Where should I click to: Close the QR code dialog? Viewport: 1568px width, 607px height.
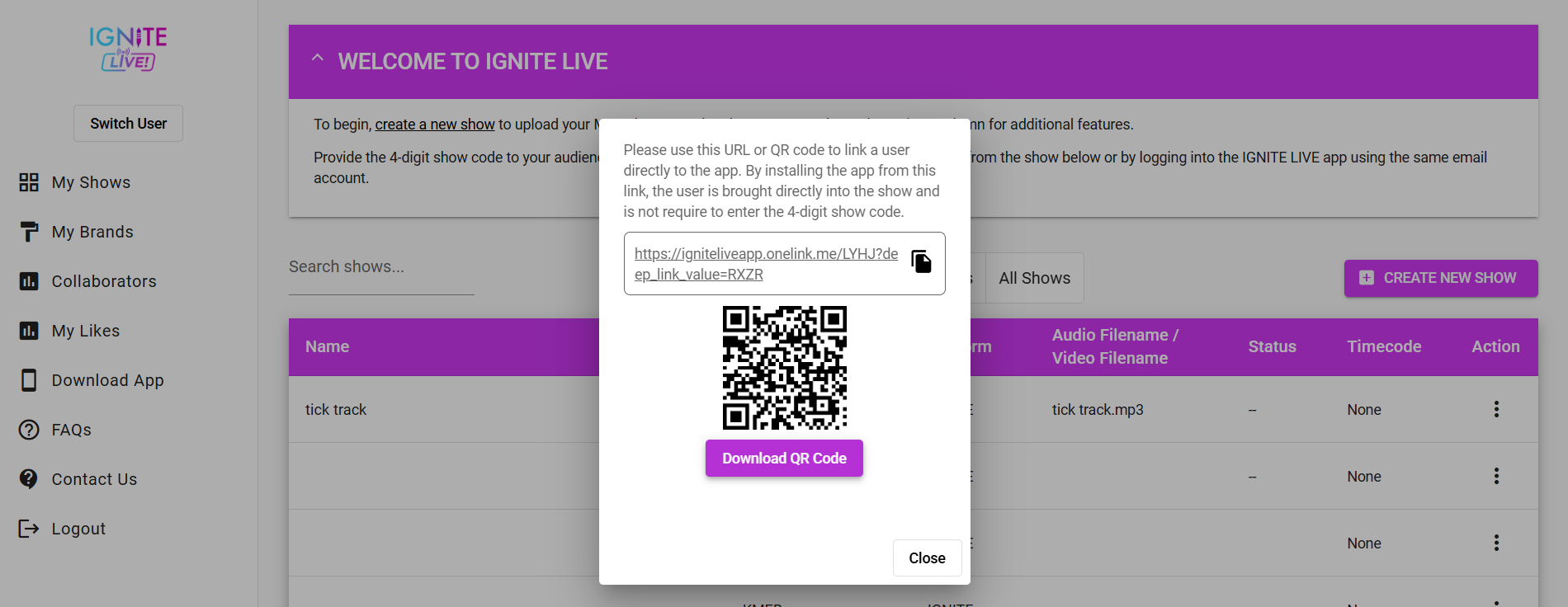pyautogui.click(x=927, y=558)
